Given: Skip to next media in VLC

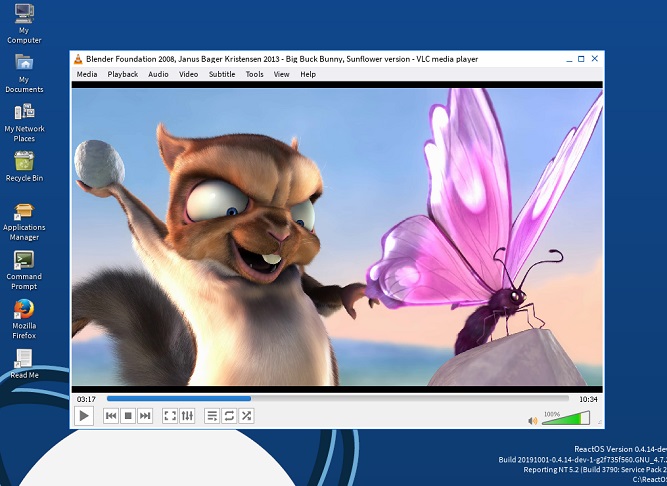Looking at the screenshot, I should coord(145,416).
